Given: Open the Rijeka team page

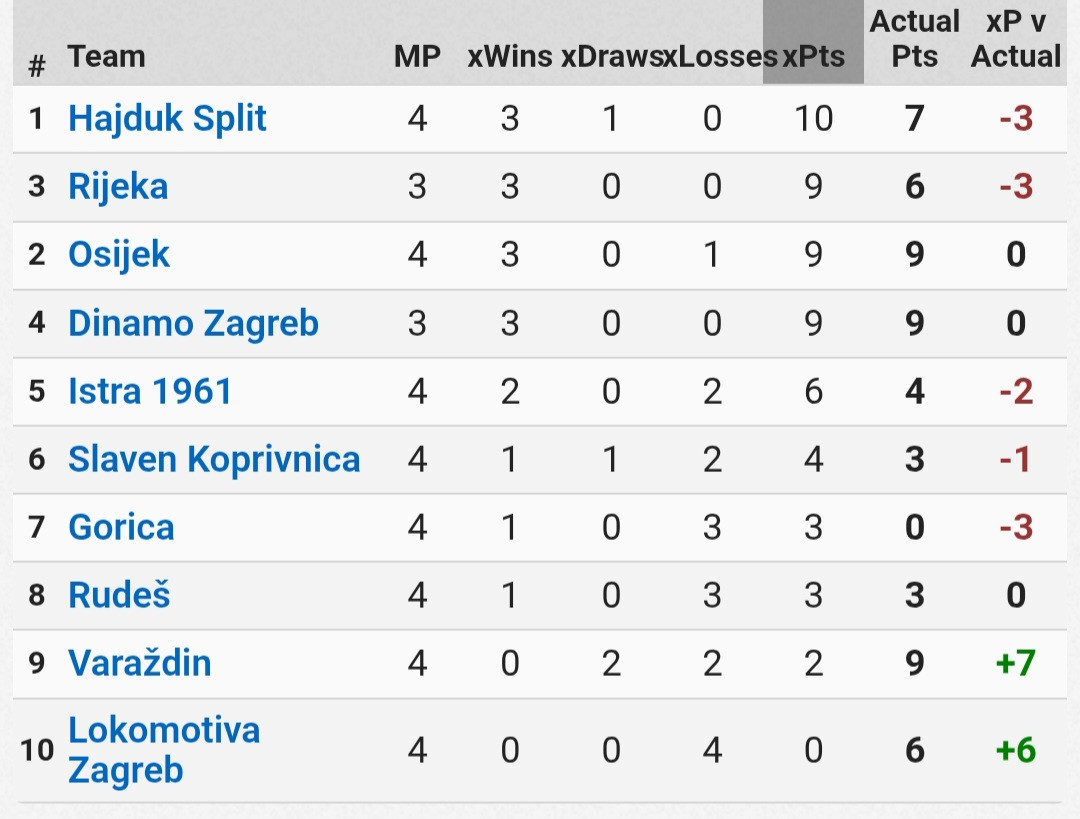Looking at the screenshot, I should [x=118, y=187].
